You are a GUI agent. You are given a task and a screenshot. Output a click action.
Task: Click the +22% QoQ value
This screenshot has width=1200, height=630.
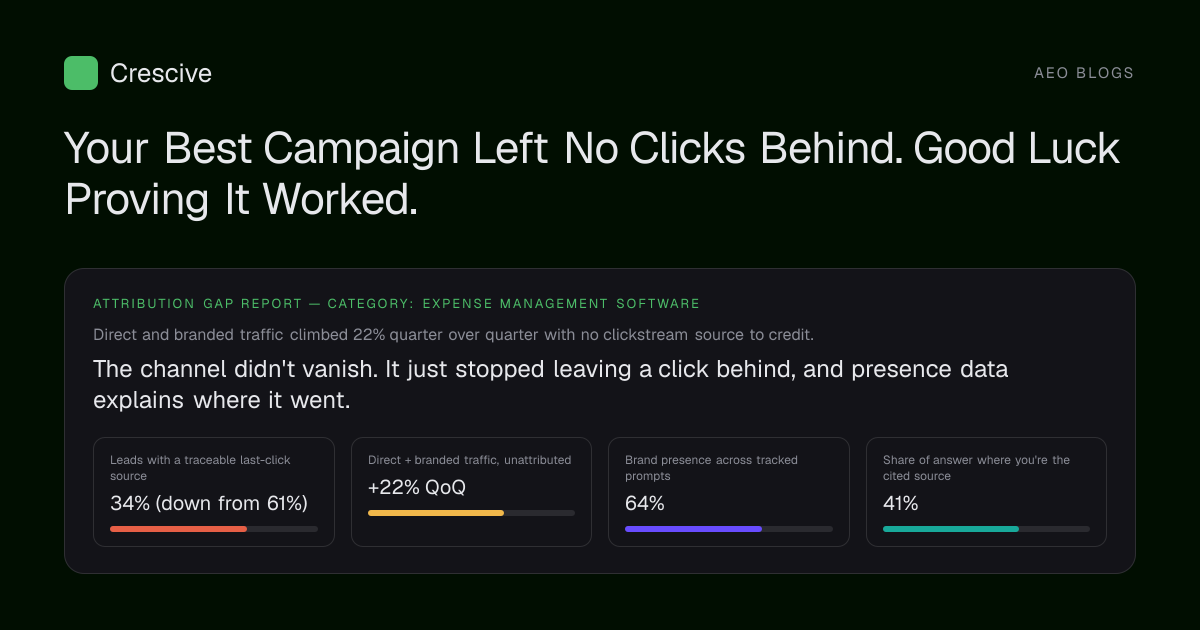pyautogui.click(x=417, y=488)
